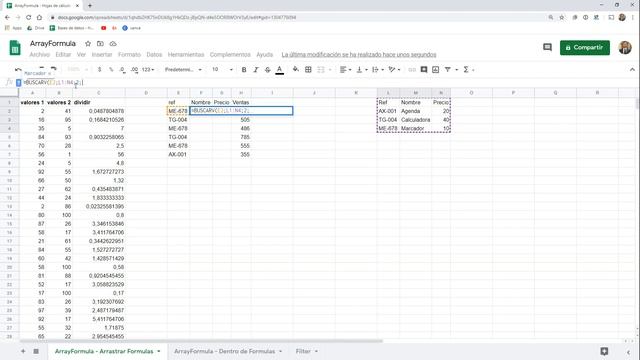Show side panel chevron
The image size is (640, 360).
coord(629,352)
